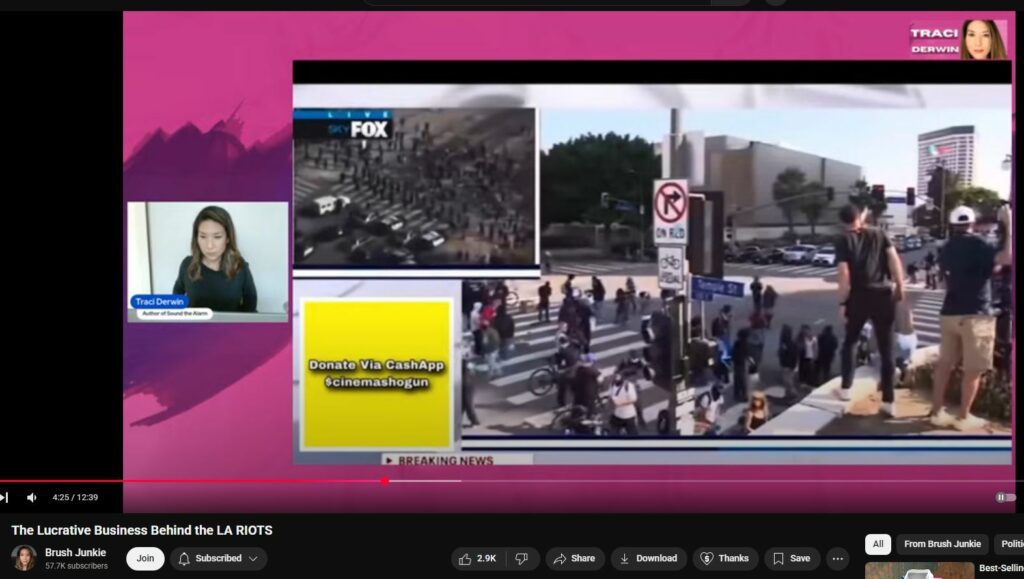Click the Next video skip button
The height and width of the screenshot is (579, 1024).
(x=4, y=497)
